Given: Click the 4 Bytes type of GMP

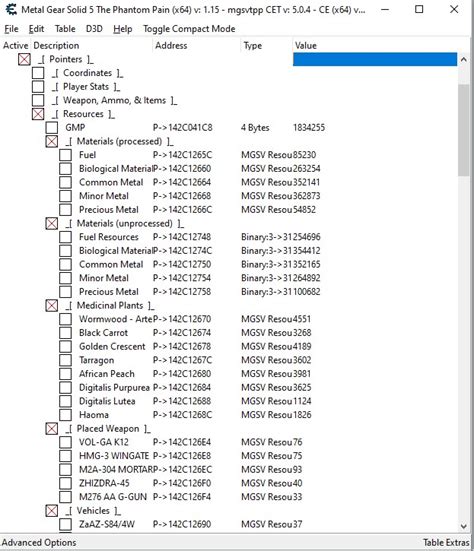Looking at the screenshot, I should point(255,128).
